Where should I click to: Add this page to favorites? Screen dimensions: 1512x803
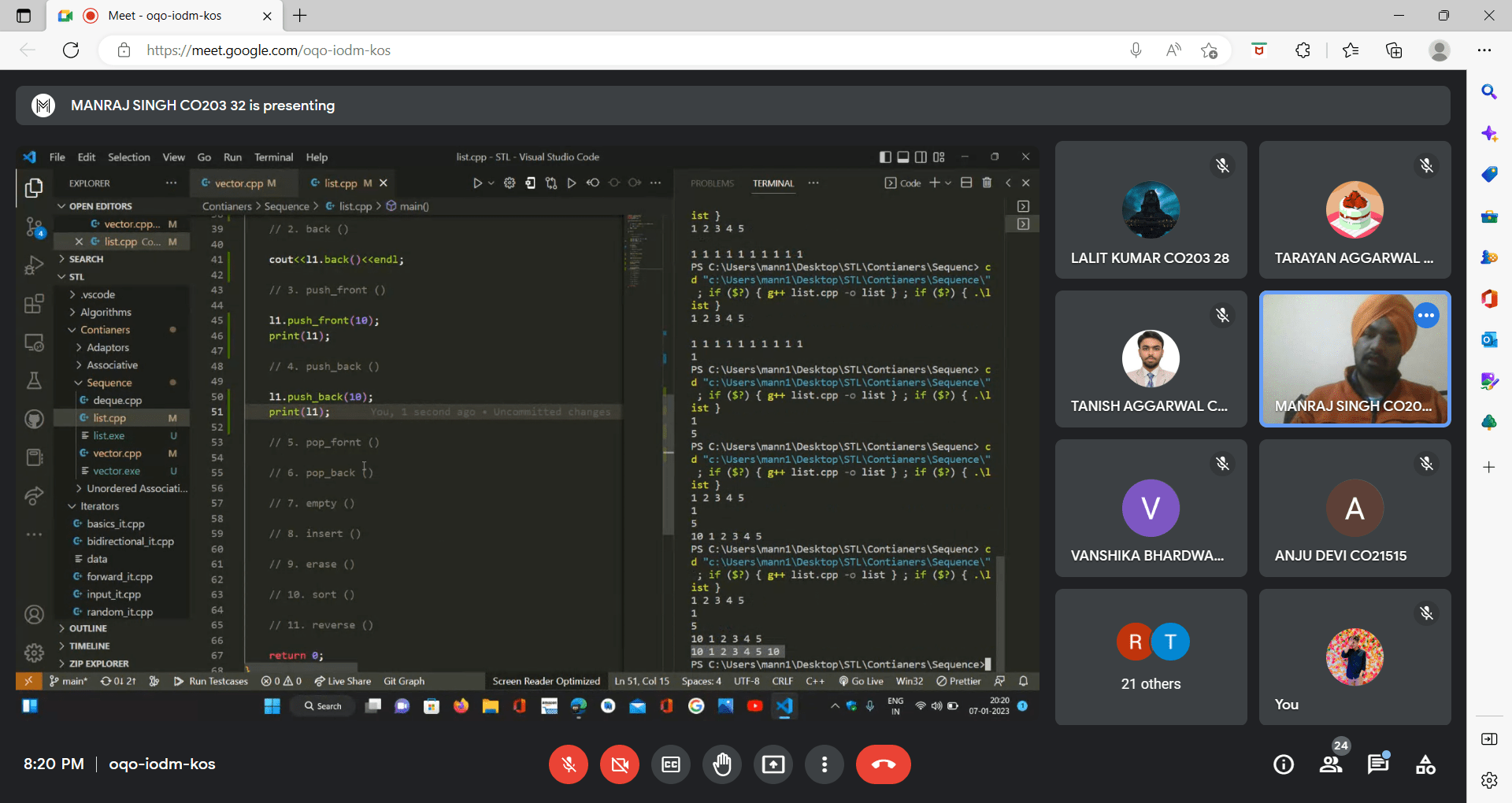pos(1209,50)
